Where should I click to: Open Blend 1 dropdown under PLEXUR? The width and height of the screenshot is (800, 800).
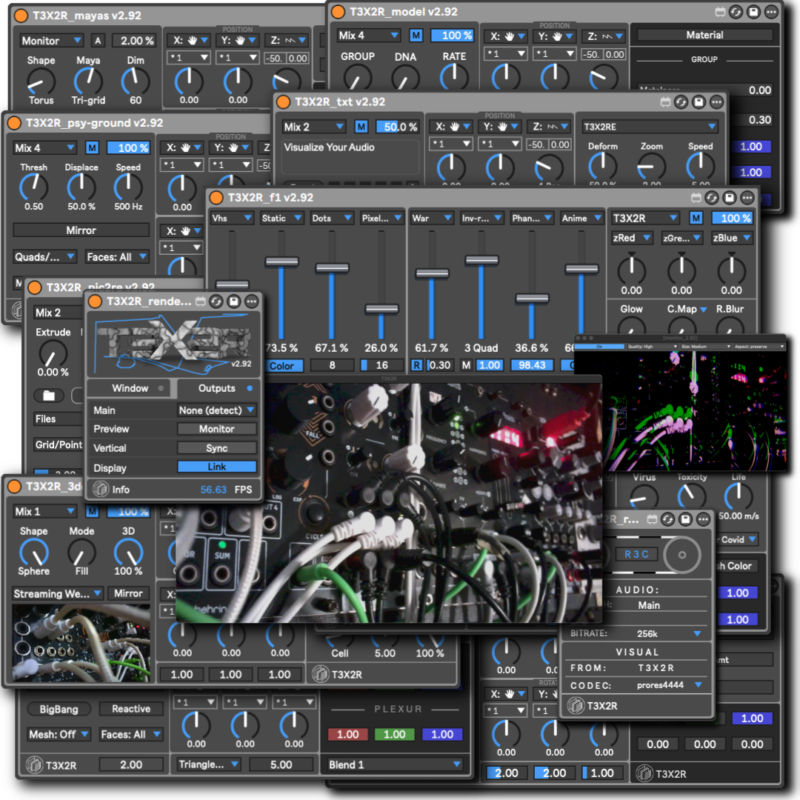click(394, 764)
